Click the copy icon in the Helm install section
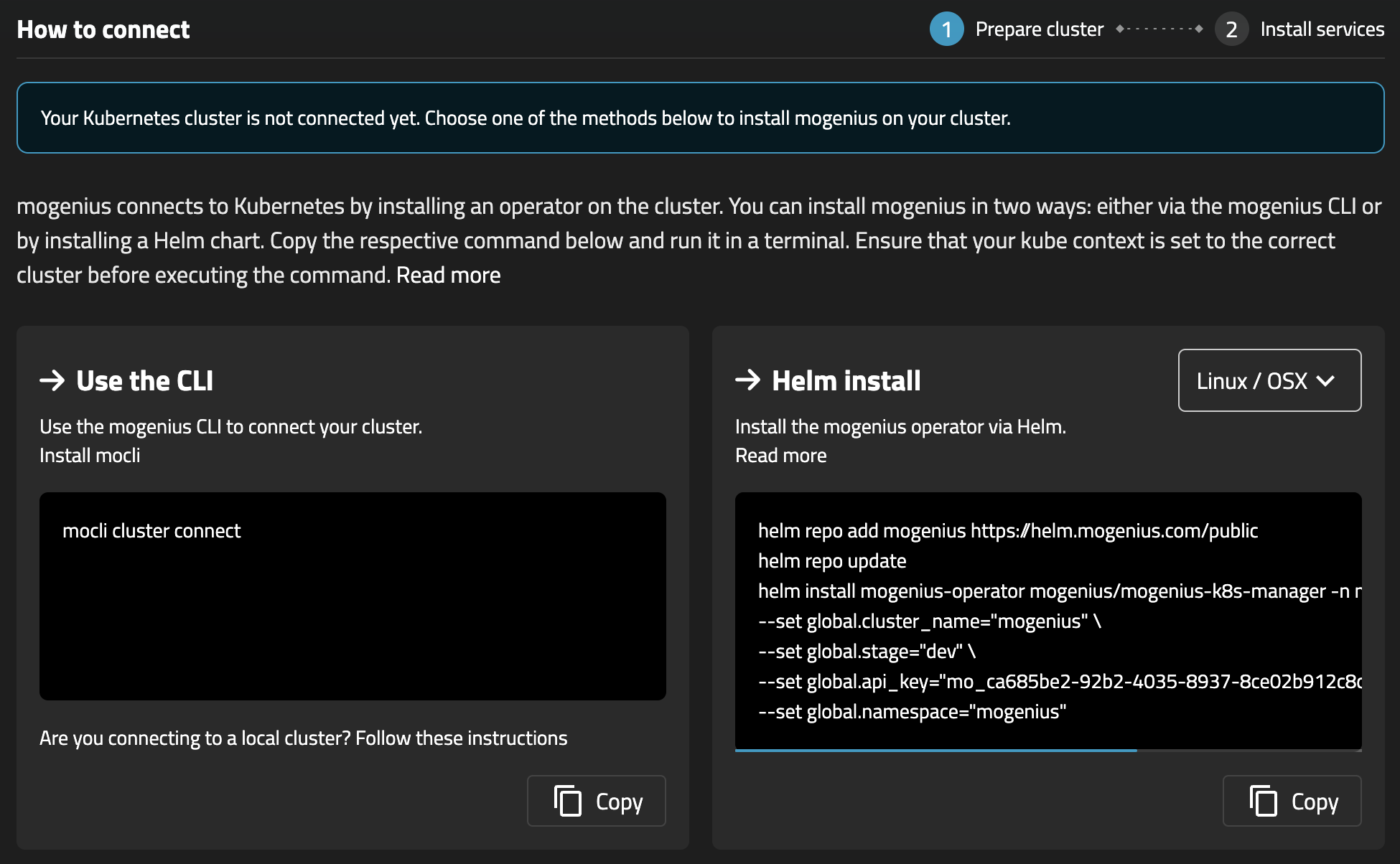The height and width of the screenshot is (864, 1400). 1262,800
